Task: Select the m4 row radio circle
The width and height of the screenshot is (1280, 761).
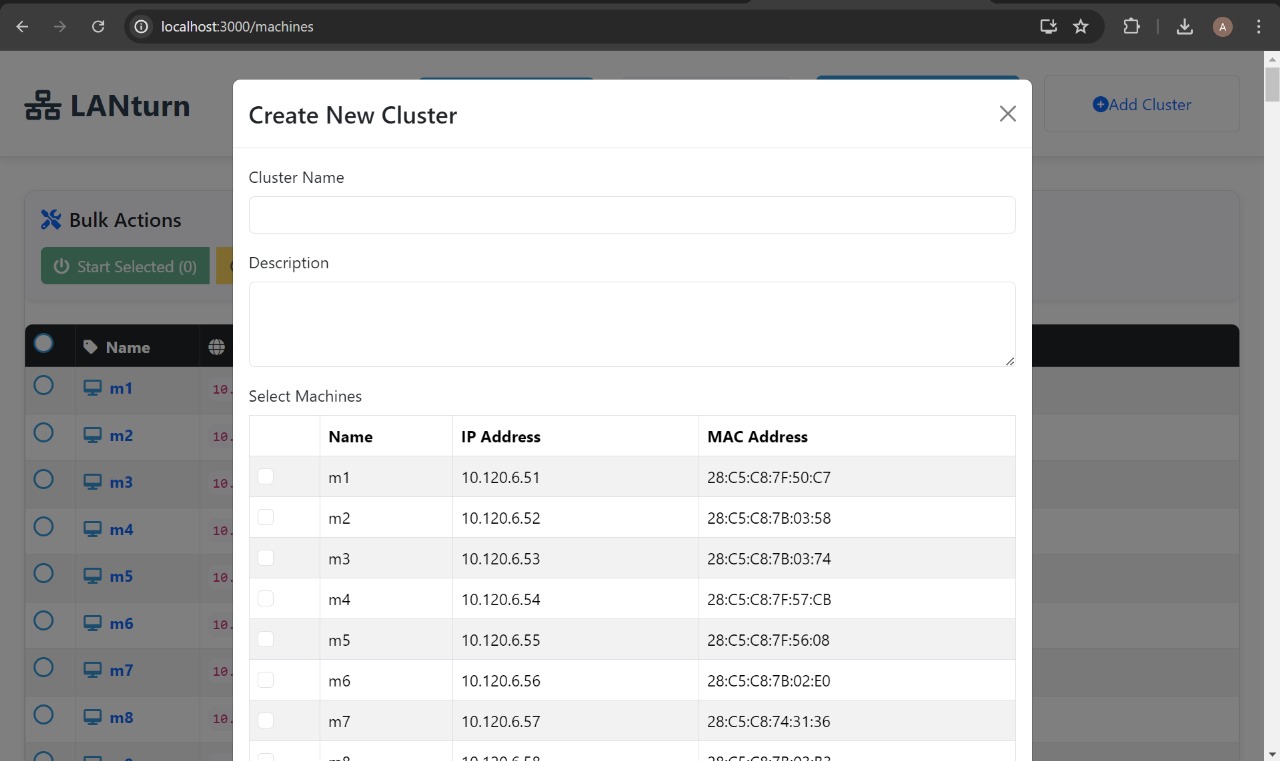Action: tap(43, 526)
